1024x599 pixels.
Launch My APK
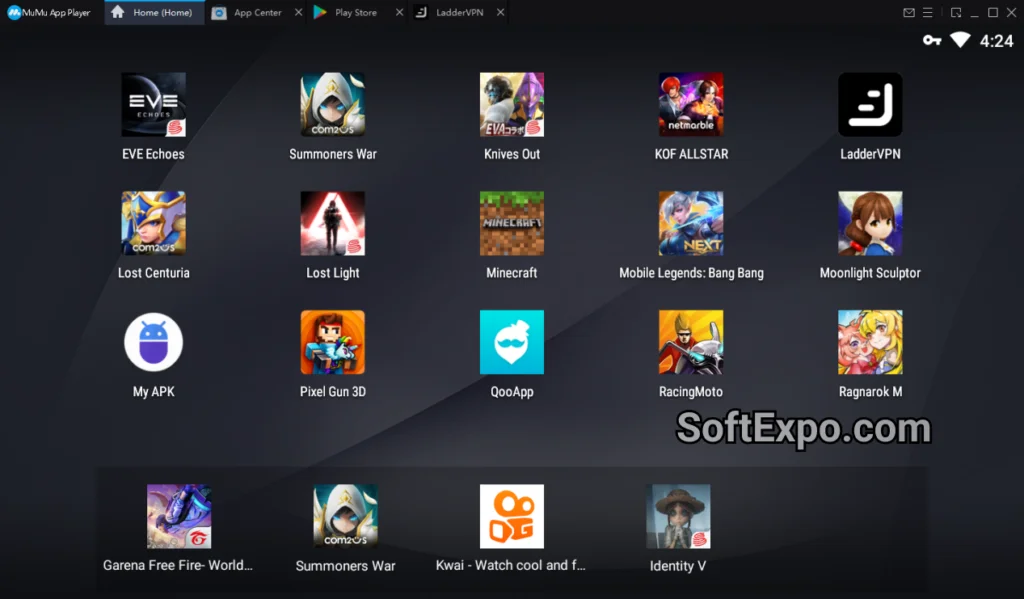[x=153, y=341]
